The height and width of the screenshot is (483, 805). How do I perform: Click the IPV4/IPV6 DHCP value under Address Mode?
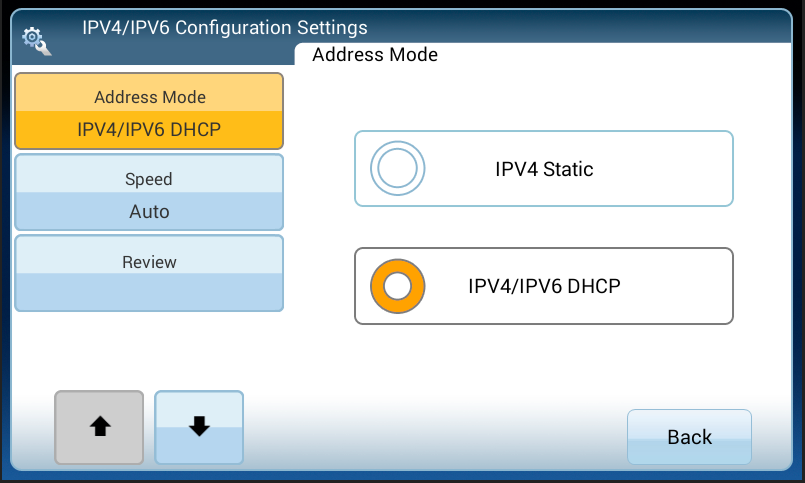(x=149, y=129)
